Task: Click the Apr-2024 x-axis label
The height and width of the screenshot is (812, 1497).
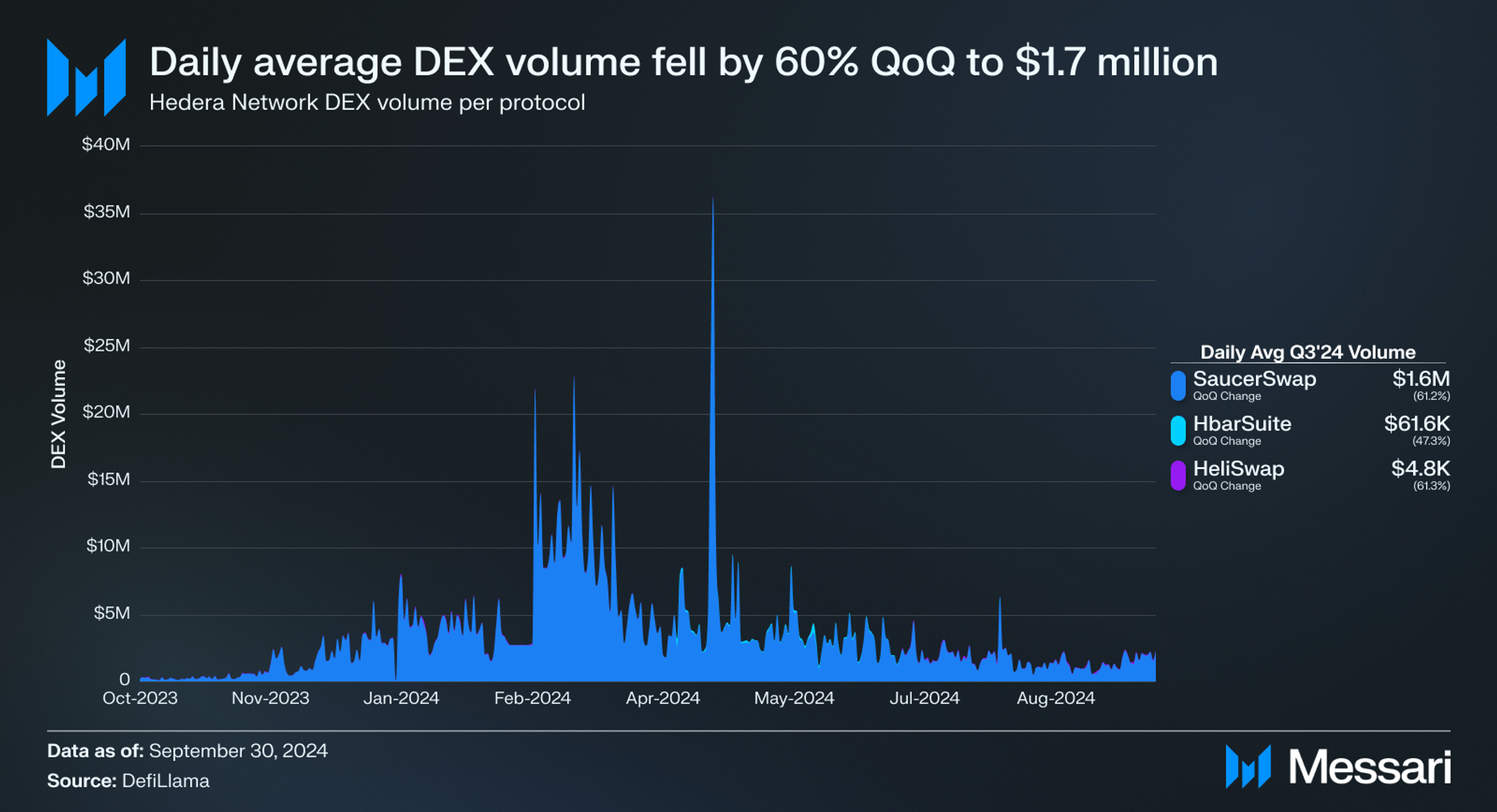Action: [x=663, y=698]
